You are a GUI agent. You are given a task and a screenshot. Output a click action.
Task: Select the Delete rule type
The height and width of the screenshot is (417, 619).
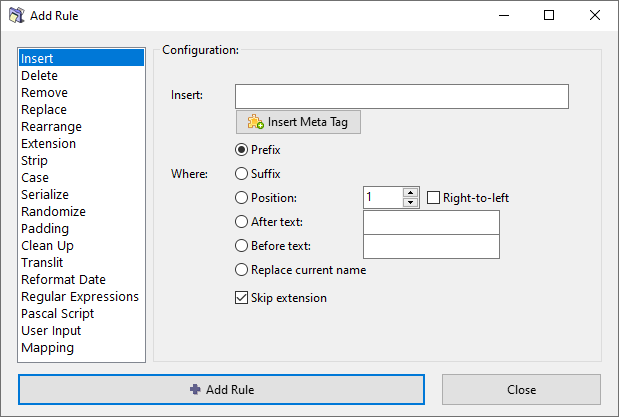[x=81, y=75]
